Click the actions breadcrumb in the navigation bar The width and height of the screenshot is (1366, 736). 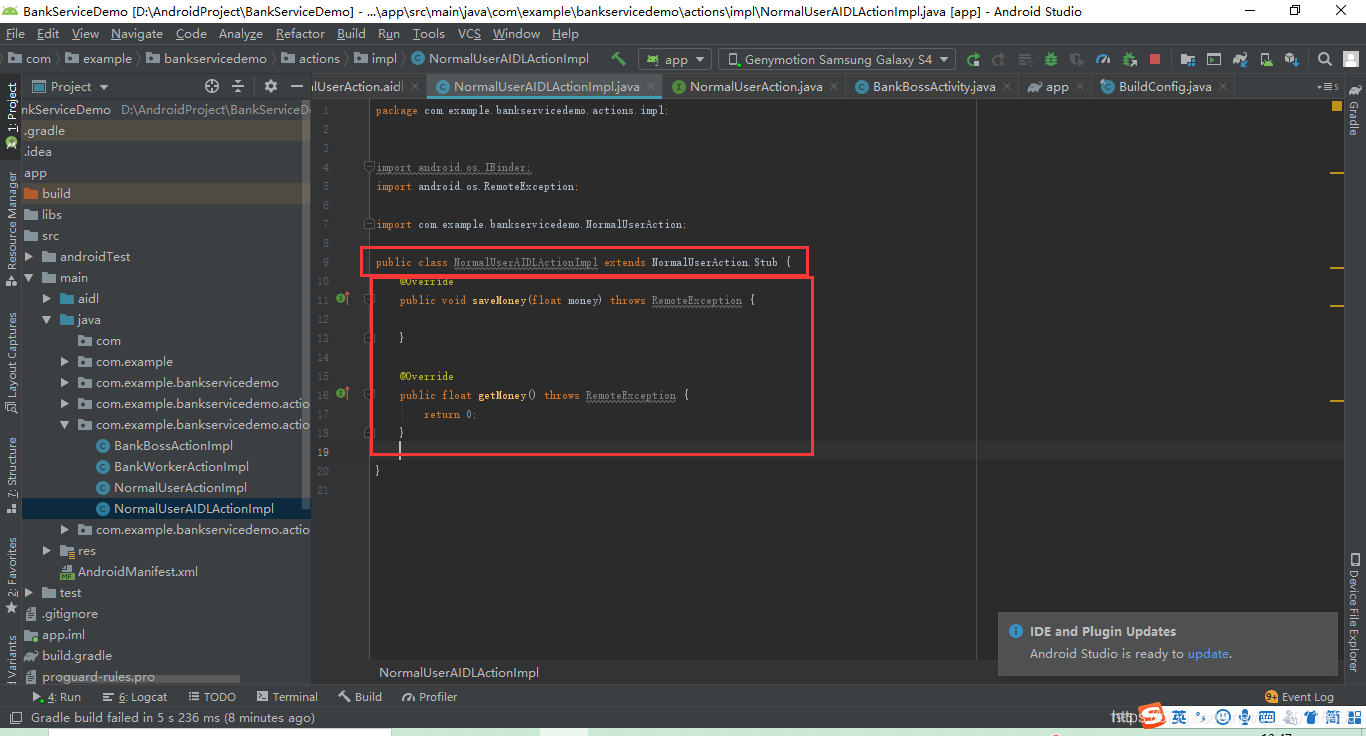[310, 59]
